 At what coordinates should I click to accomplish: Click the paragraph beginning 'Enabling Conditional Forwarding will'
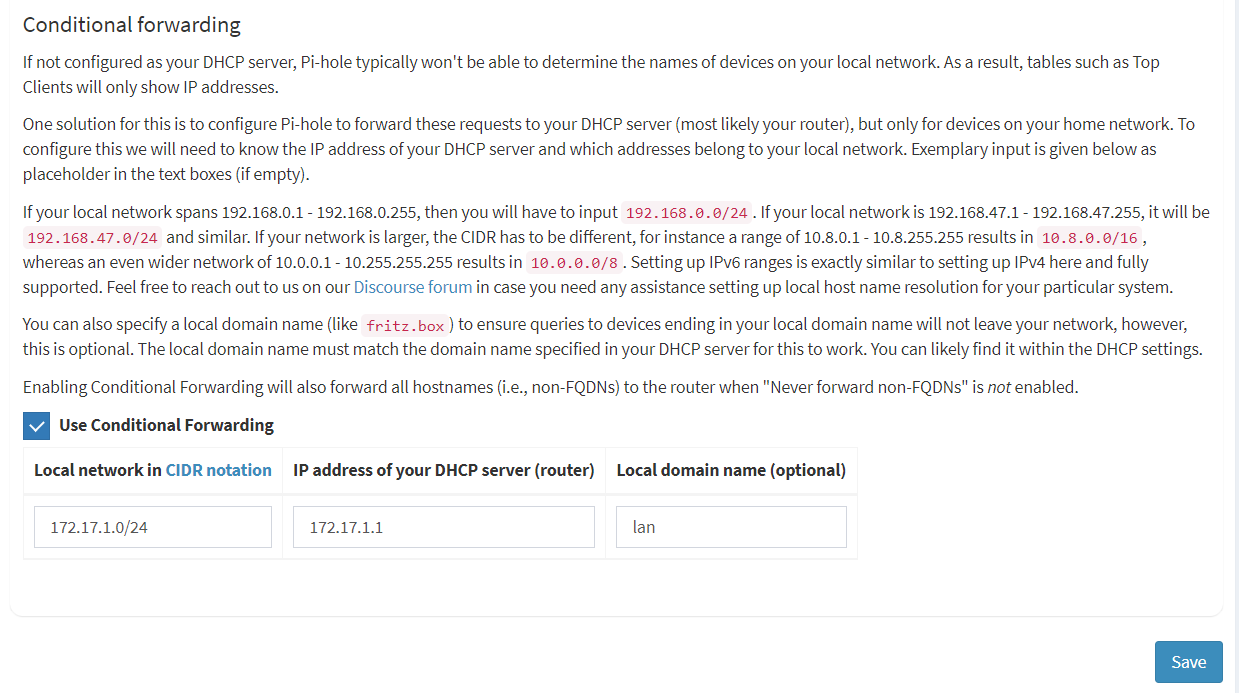pyautogui.click(x=551, y=387)
